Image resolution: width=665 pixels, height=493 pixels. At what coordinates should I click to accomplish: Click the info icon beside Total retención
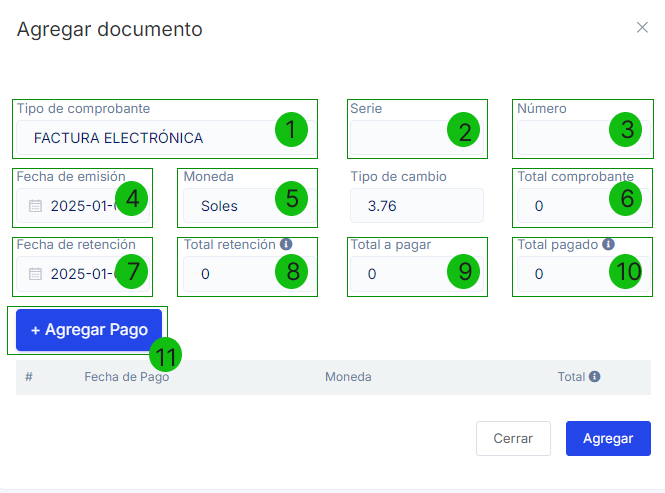click(286, 244)
